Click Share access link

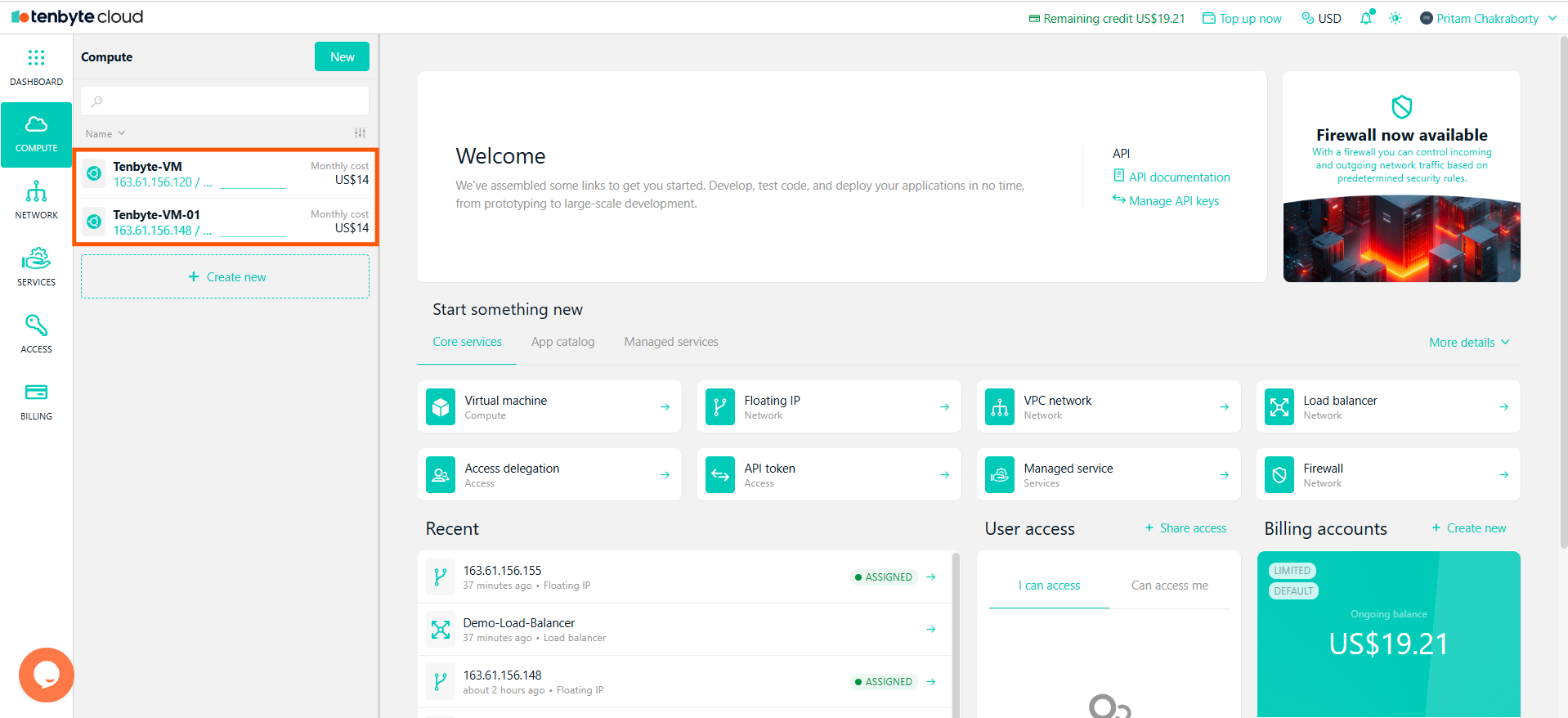(1186, 528)
